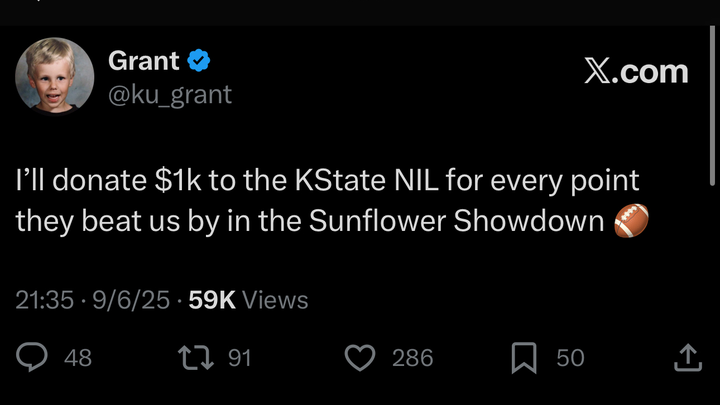Screen dimensions: 720x405
Task: Click the 59K Views count
Action: click(248, 300)
